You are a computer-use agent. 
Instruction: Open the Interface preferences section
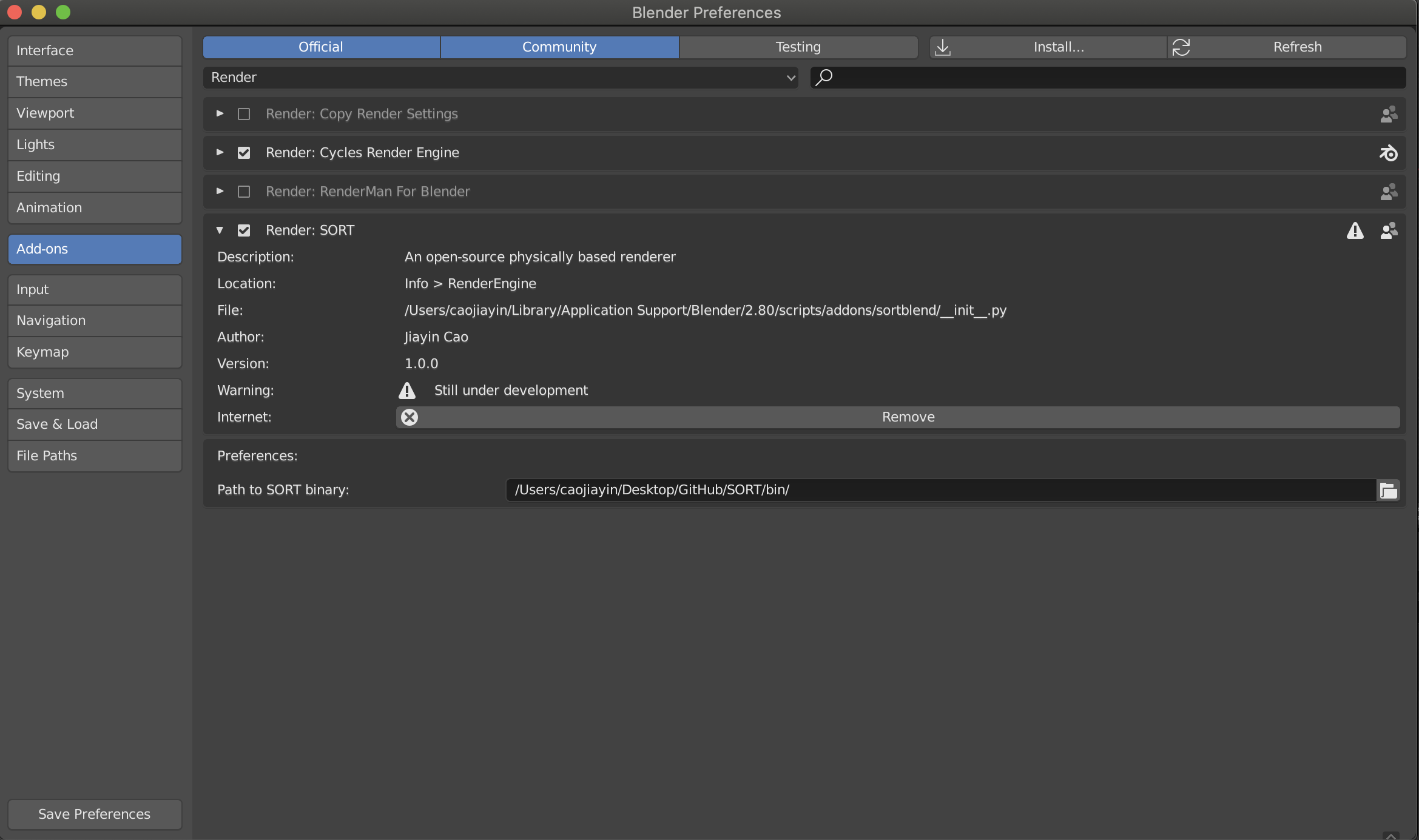pyautogui.click(x=95, y=51)
